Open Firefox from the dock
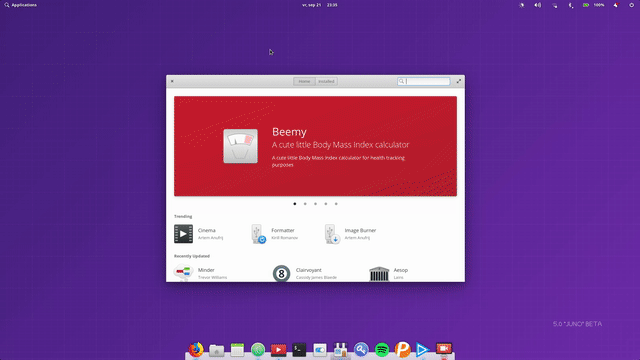 (x=196, y=350)
